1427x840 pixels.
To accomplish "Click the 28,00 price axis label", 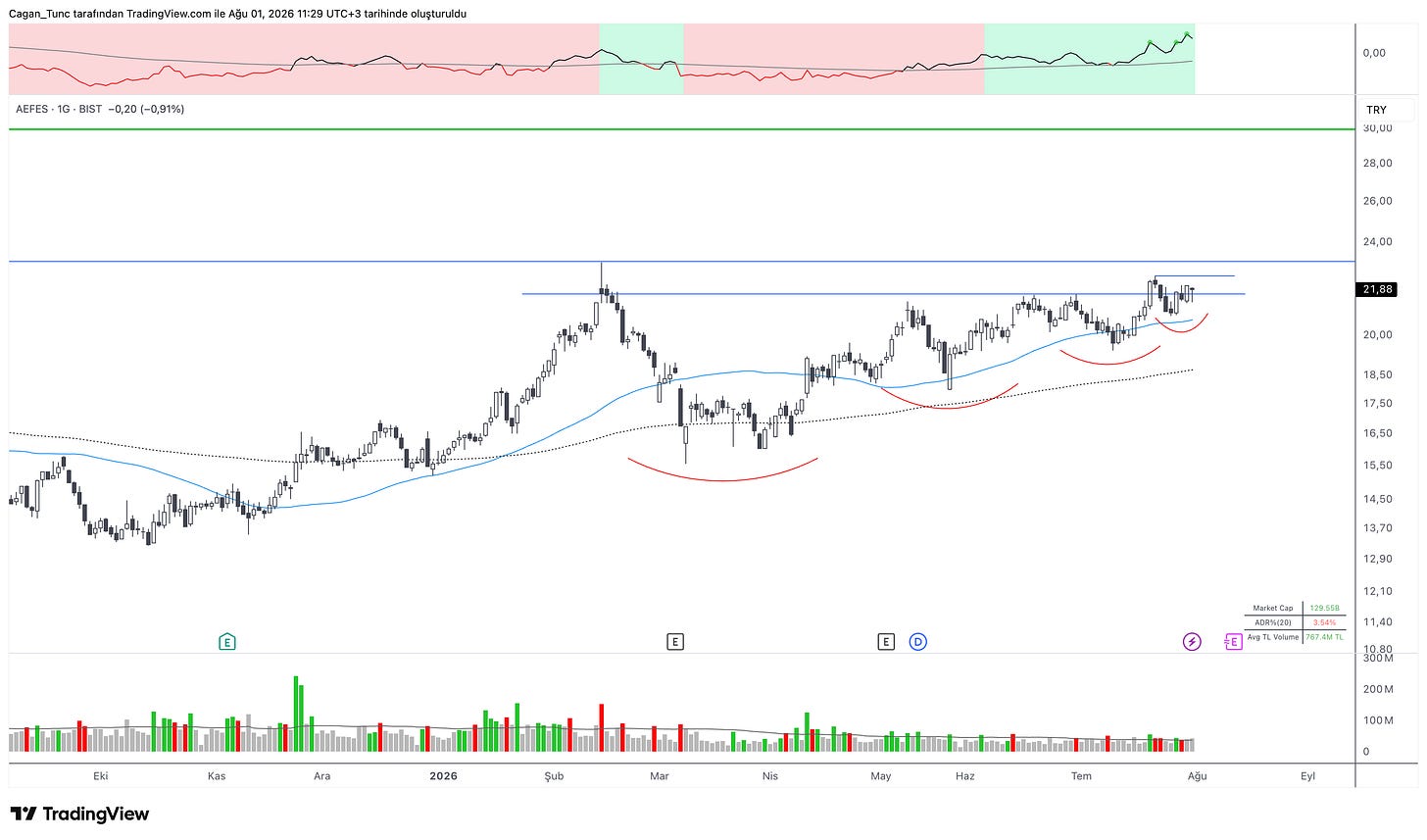I will click(x=1377, y=163).
